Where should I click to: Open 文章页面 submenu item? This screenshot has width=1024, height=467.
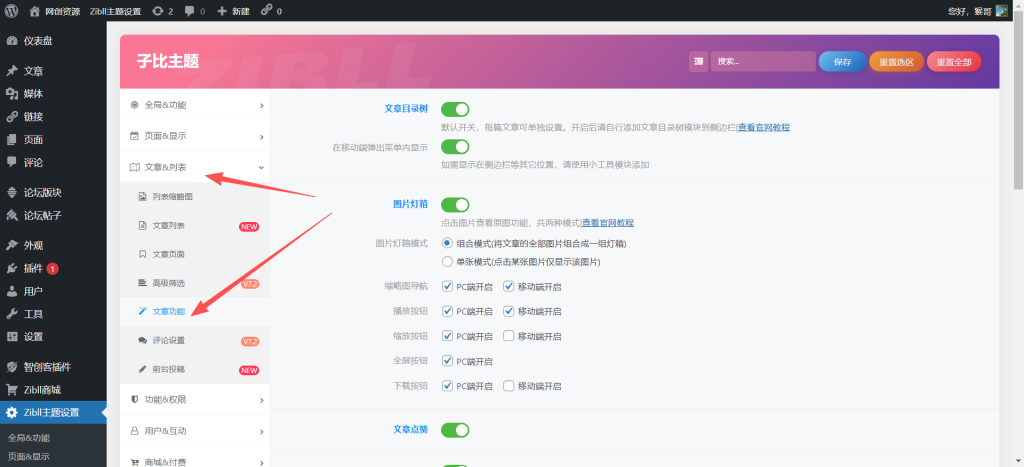coord(195,255)
